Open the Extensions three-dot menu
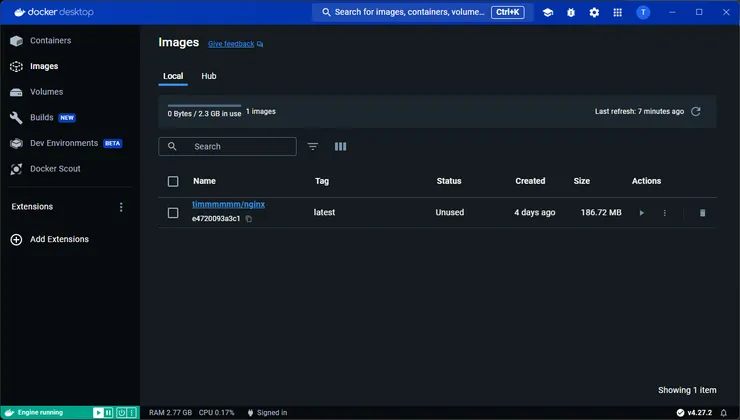The height and width of the screenshot is (420, 740). [x=121, y=207]
